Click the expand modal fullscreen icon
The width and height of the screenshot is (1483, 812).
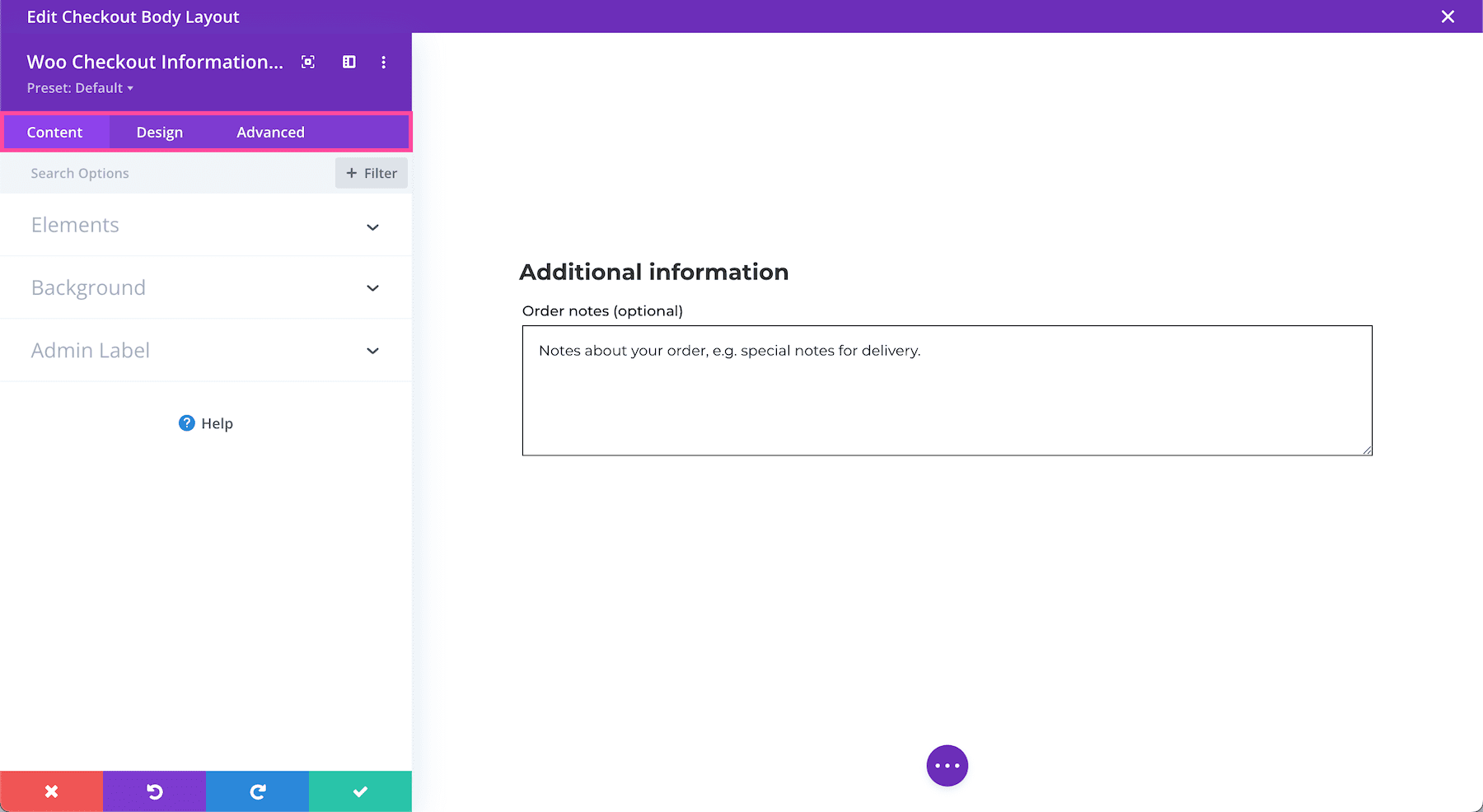tap(308, 62)
